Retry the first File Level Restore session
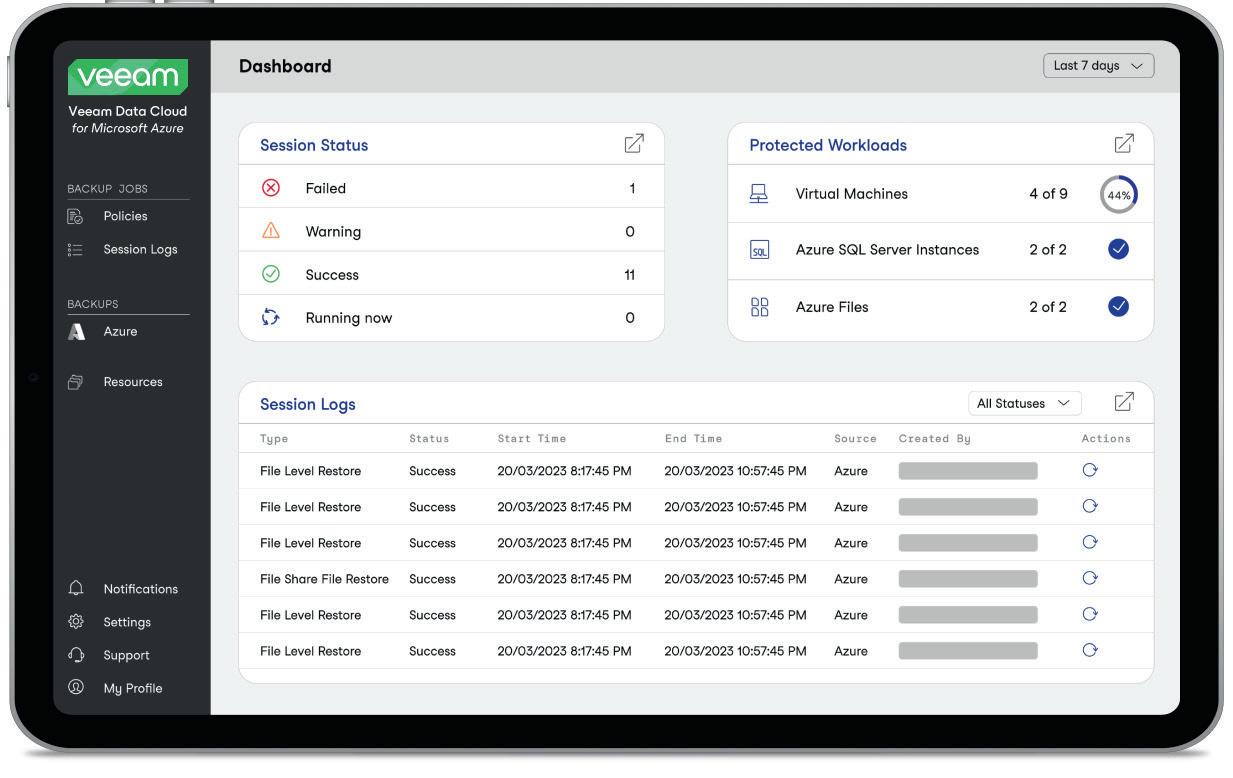1233x778 pixels. (x=1090, y=471)
